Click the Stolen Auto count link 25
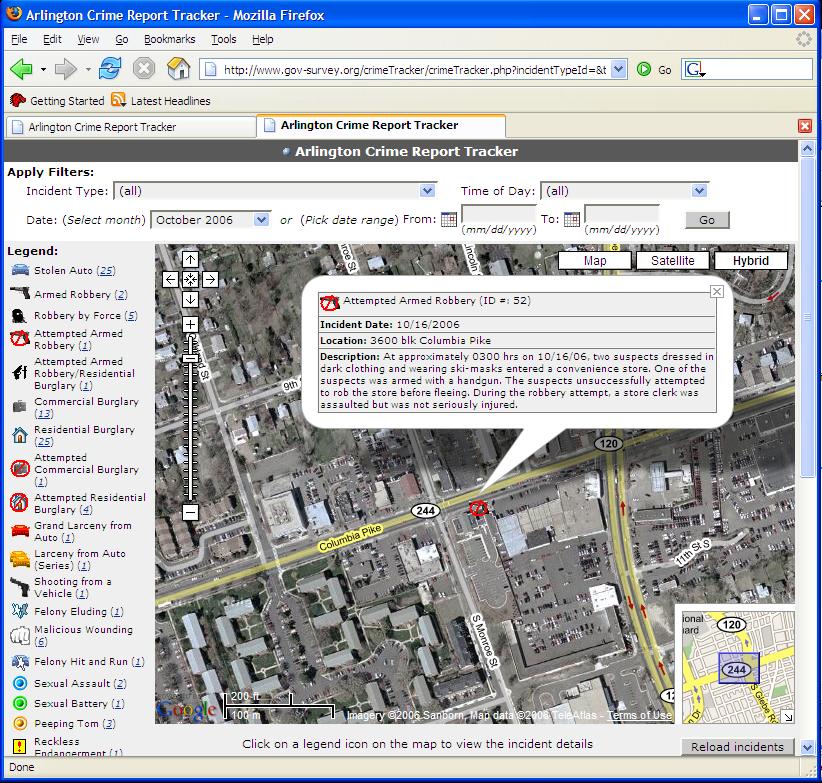822x783 pixels. click(x=106, y=270)
